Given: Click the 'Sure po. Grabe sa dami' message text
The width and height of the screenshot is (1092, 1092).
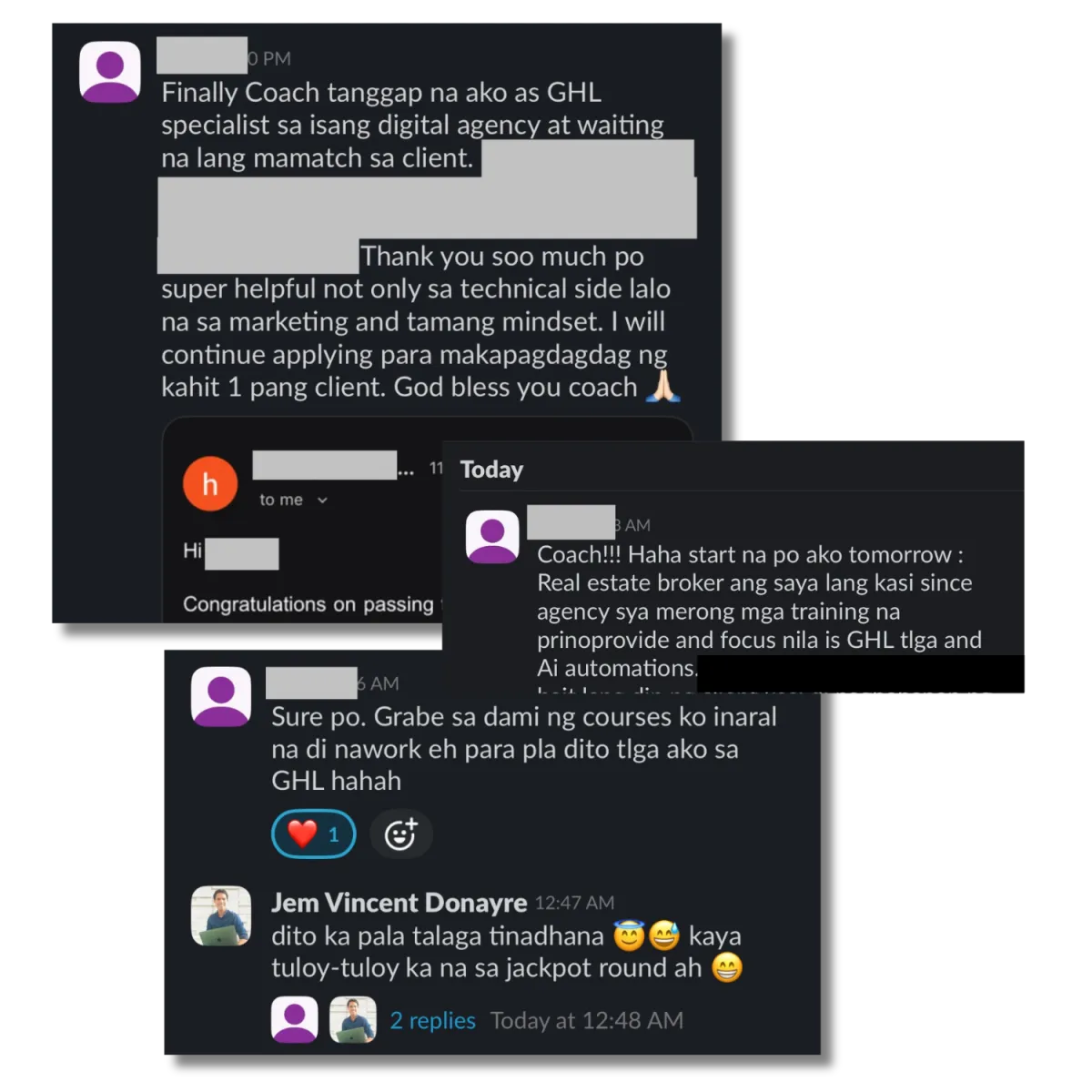Looking at the screenshot, I should (x=524, y=748).
